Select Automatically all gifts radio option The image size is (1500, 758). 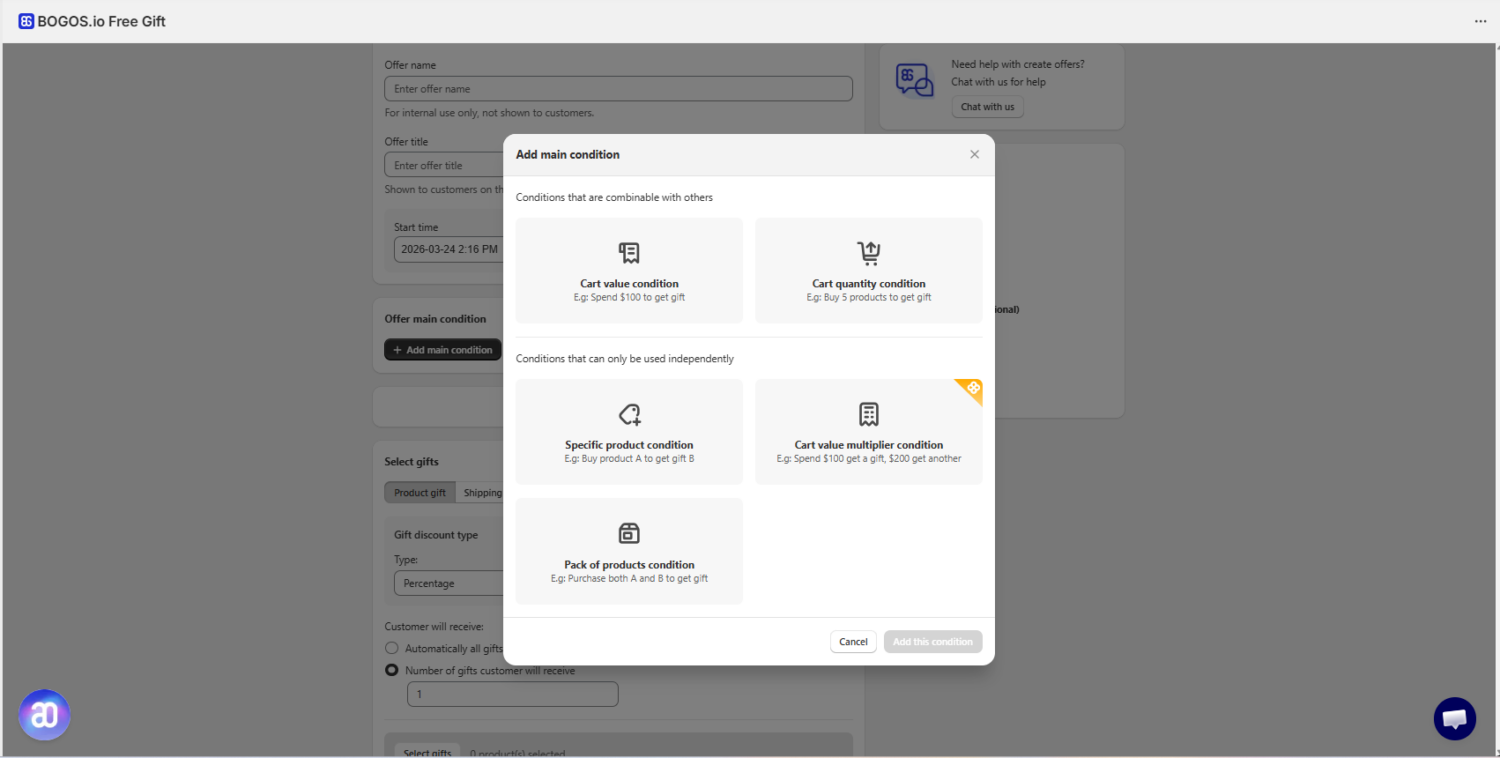[x=392, y=649]
